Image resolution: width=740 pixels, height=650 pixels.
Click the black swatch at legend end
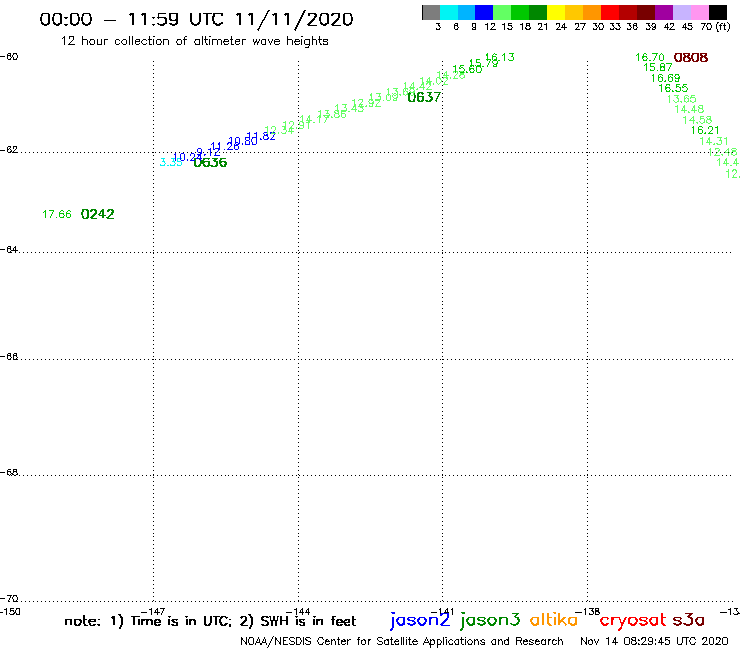[x=717, y=12]
